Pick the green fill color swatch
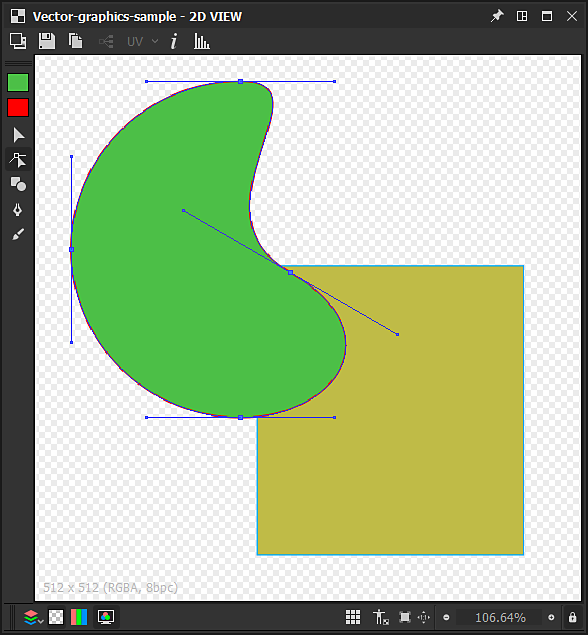 pyautogui.click(x=18, y=83)
